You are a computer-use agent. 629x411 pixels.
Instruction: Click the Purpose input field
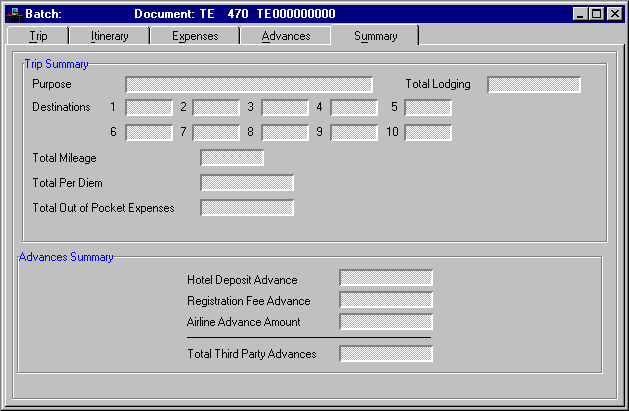[249, 85]
